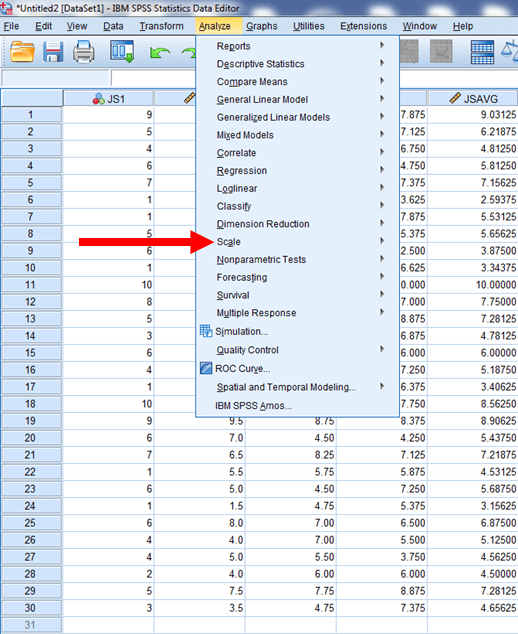Save the dataset with the floppy disk icon
The image size is (518, 634).
tap(53, 52)
